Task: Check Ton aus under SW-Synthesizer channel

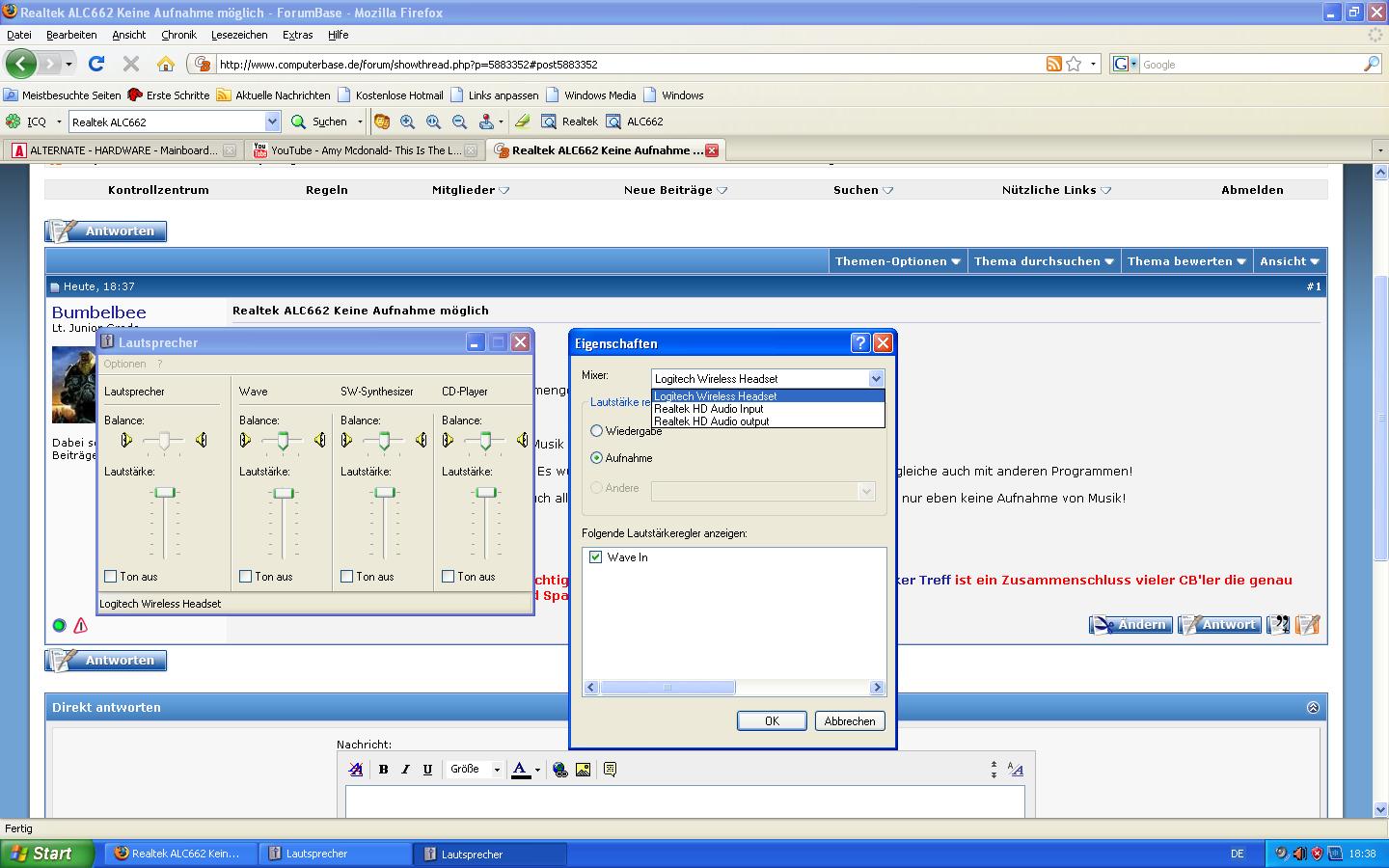Action: (346, 577)
